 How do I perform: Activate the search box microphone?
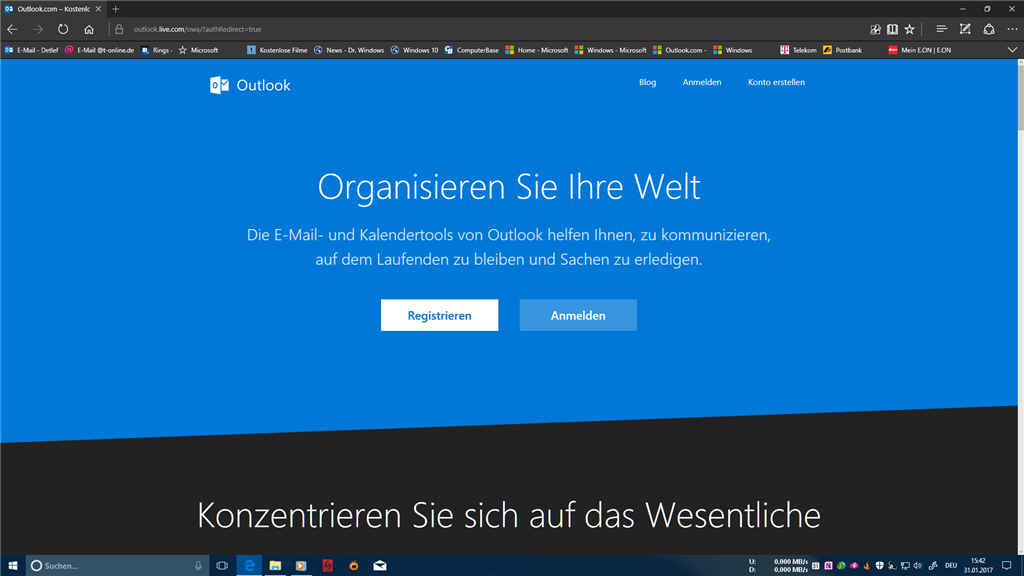tap(198, 566)
